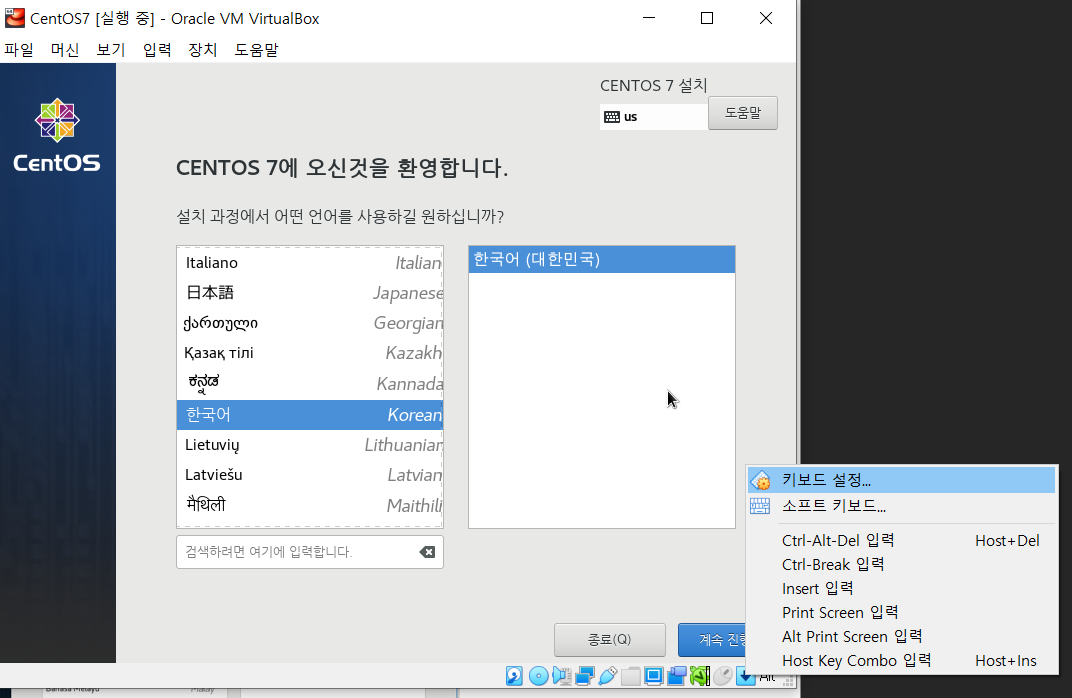Click the green CPU virtualization status icon
This screenshot has height=698, width=1072.
pyautogui.click(x=699, y=676)
